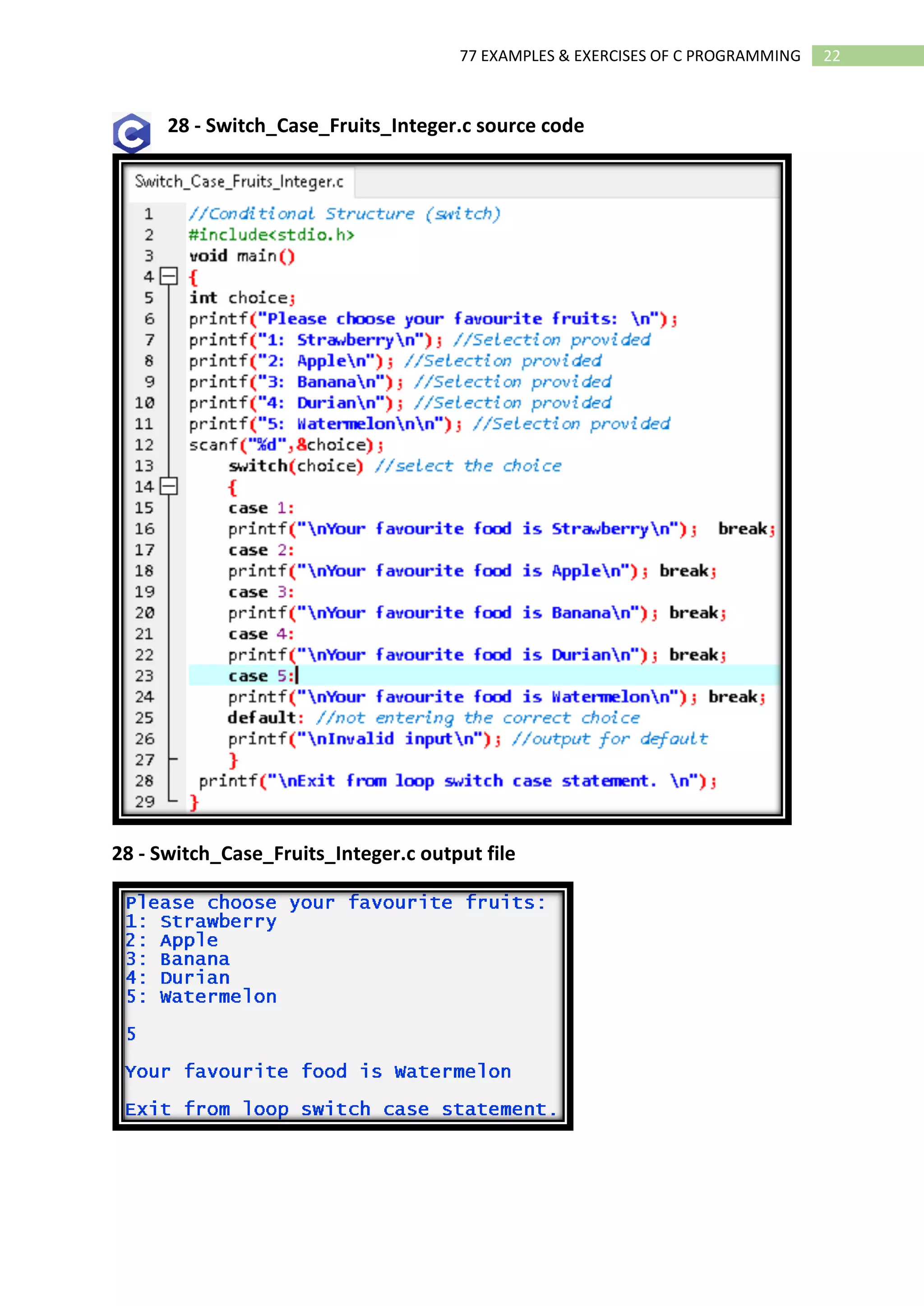This screenshot has width=924, height=1306.
Task: Click the favourite food is Watermelon printf
Action: click(462, 697)
